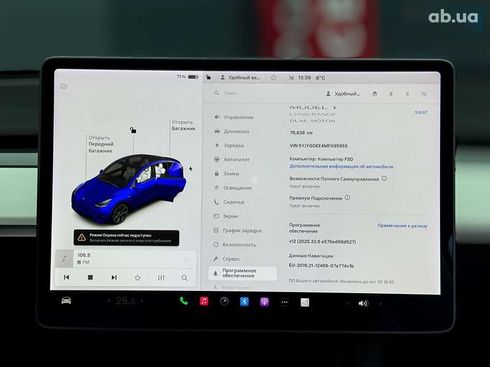The height and width of the screenshot is (367, 490).
Task: Tap the signal icon in status bar
Action: [291, 78]
